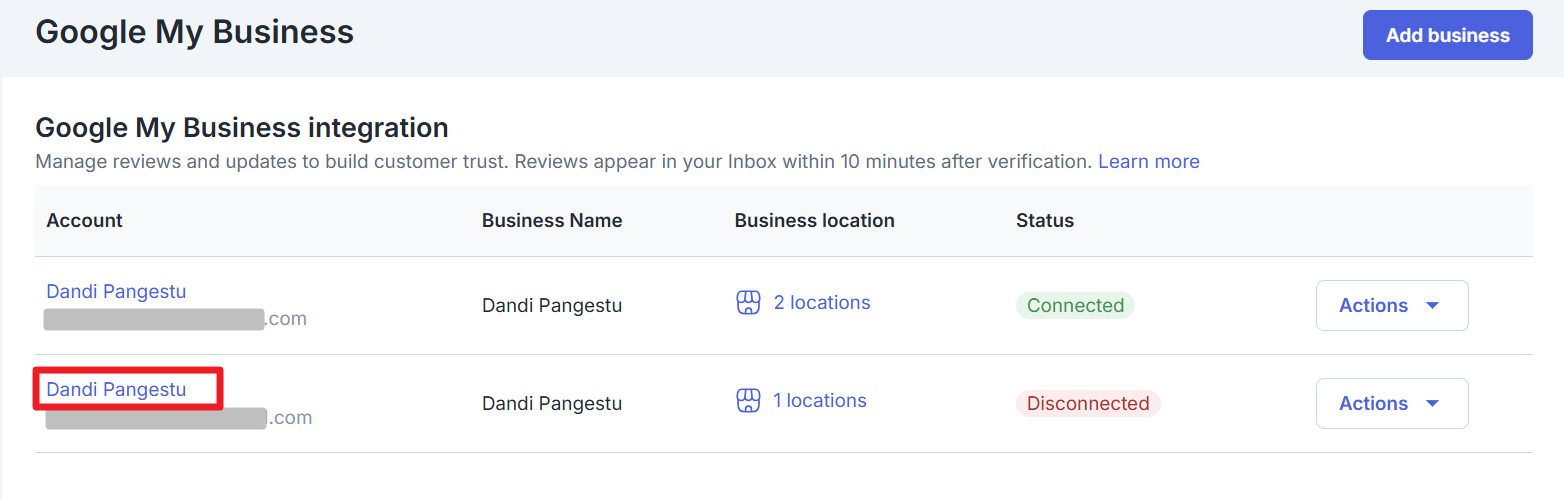Click the red Disconnected status badge

(1087, 403)
